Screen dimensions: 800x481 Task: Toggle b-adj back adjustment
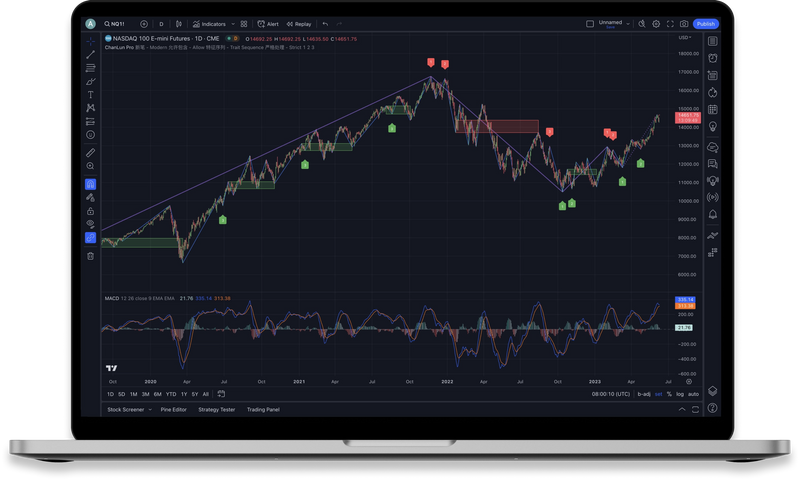pos(644,394)
